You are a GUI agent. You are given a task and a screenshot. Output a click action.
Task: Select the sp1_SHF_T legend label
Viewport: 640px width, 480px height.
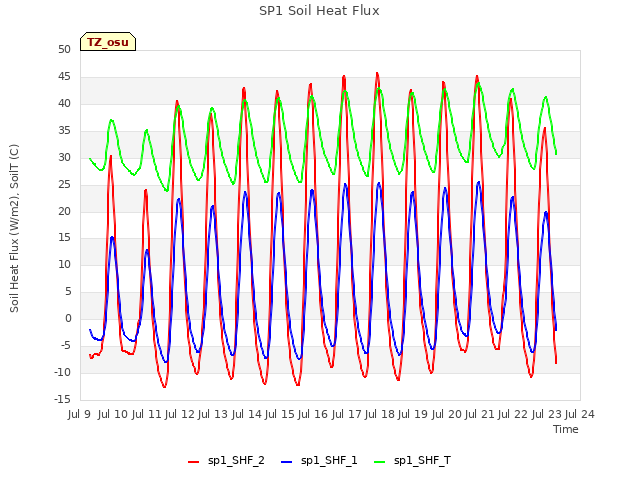coord(422,460)
